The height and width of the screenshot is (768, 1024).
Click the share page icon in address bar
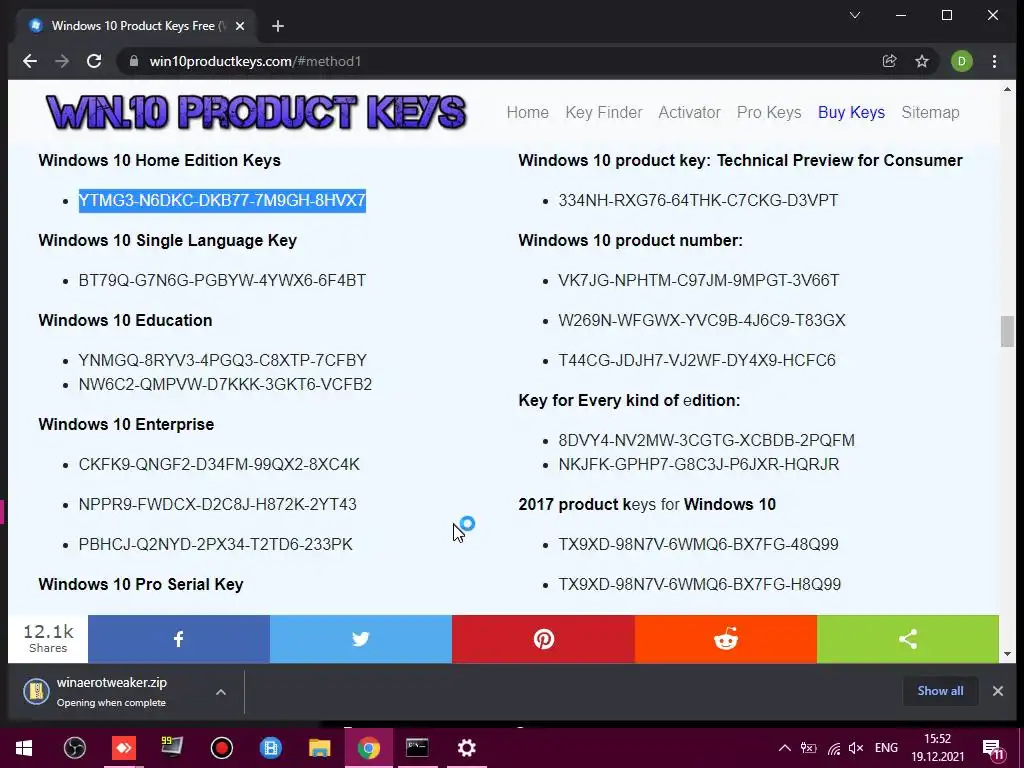(x=889, y=61)
